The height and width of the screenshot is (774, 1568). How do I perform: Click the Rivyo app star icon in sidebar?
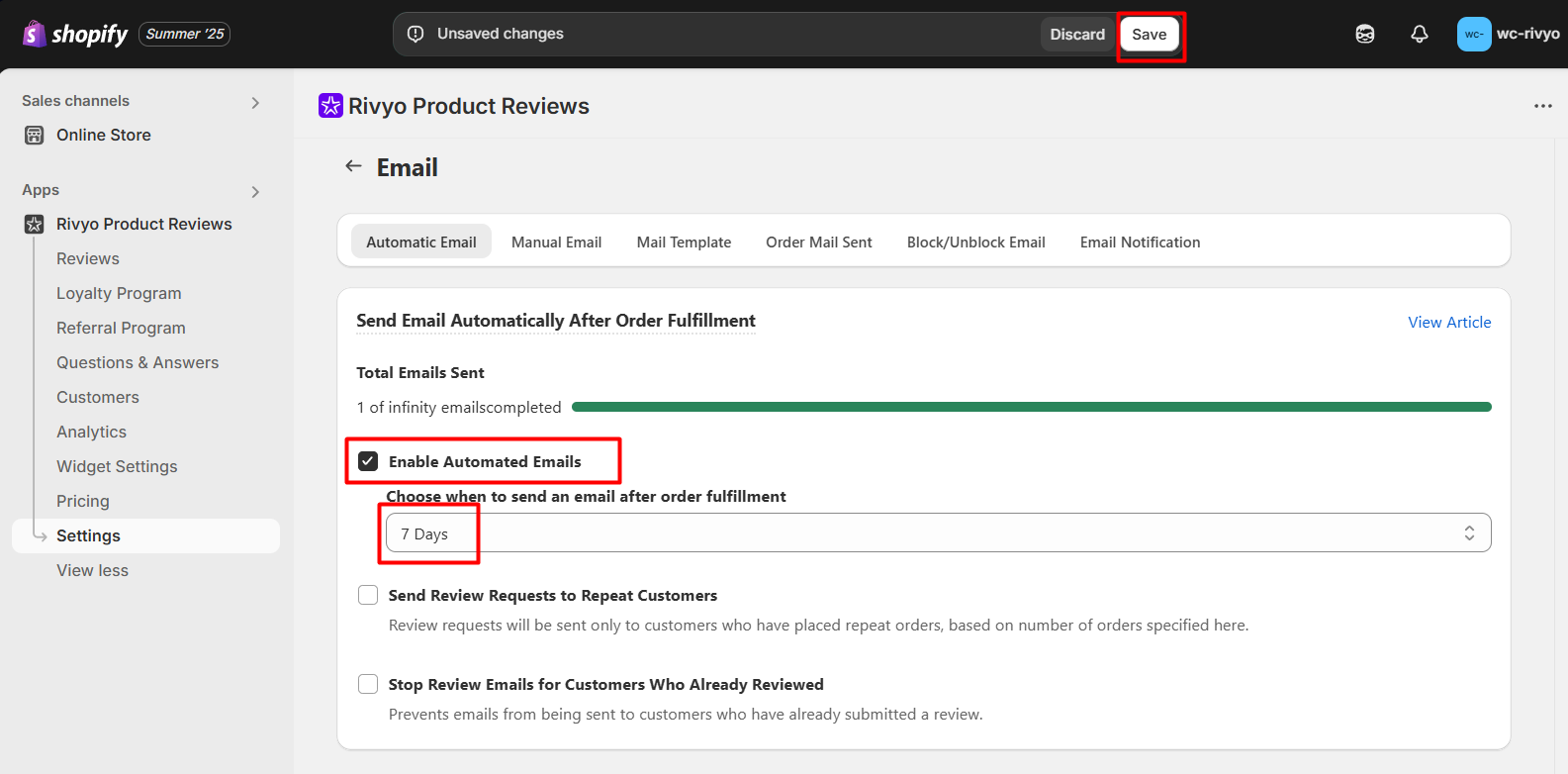35,225
